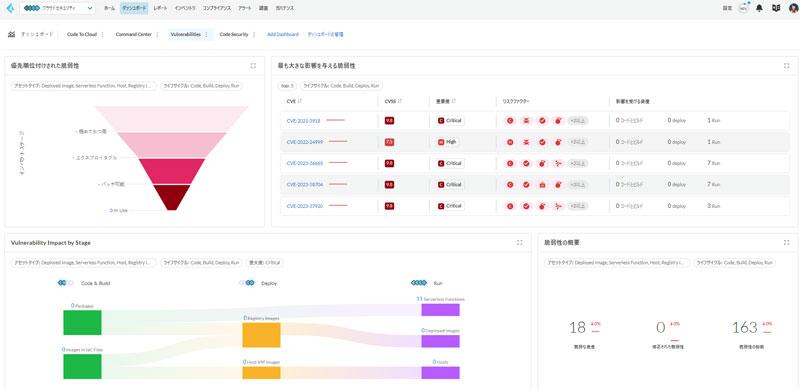Click the Deploy stage icon
This screenshot has height=389, width=800.
point(247,283)
